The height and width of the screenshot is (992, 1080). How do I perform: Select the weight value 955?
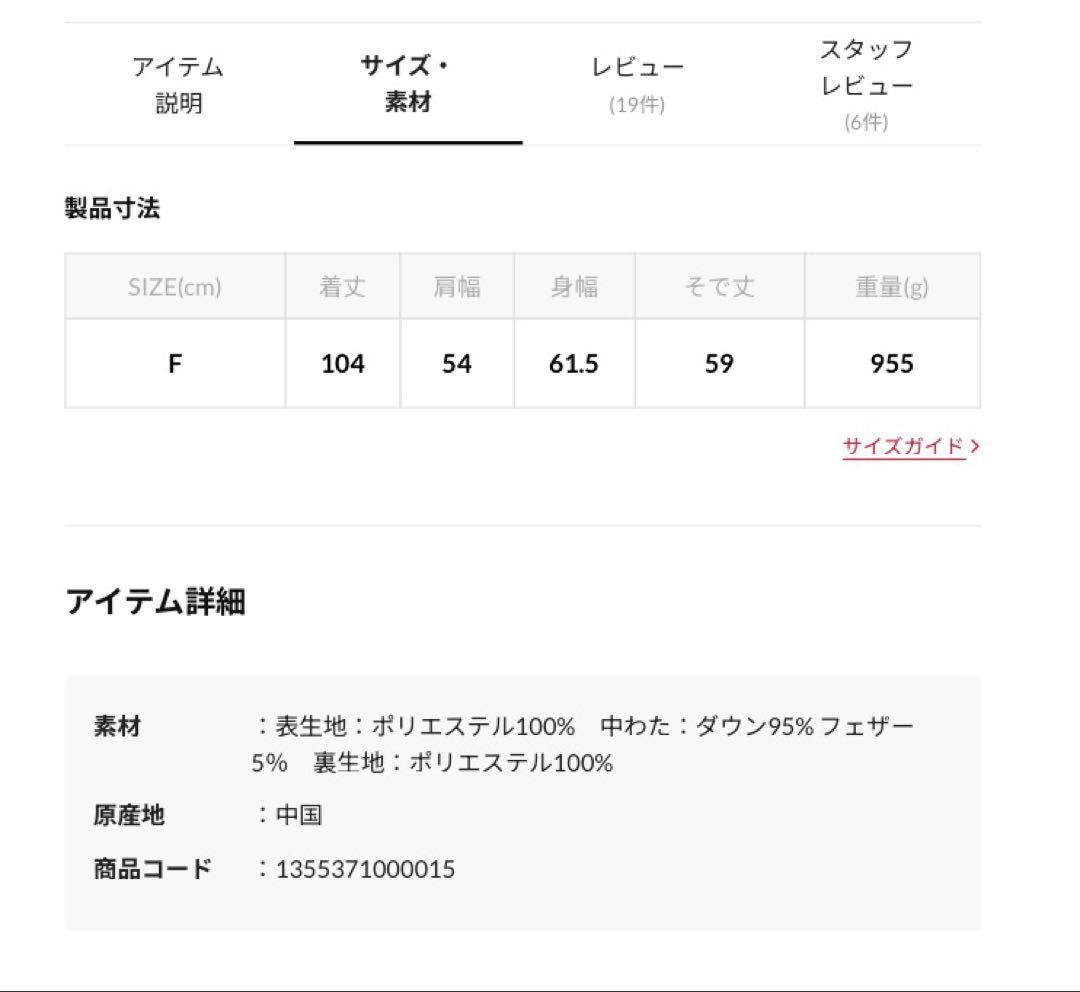tap(889, 364)
